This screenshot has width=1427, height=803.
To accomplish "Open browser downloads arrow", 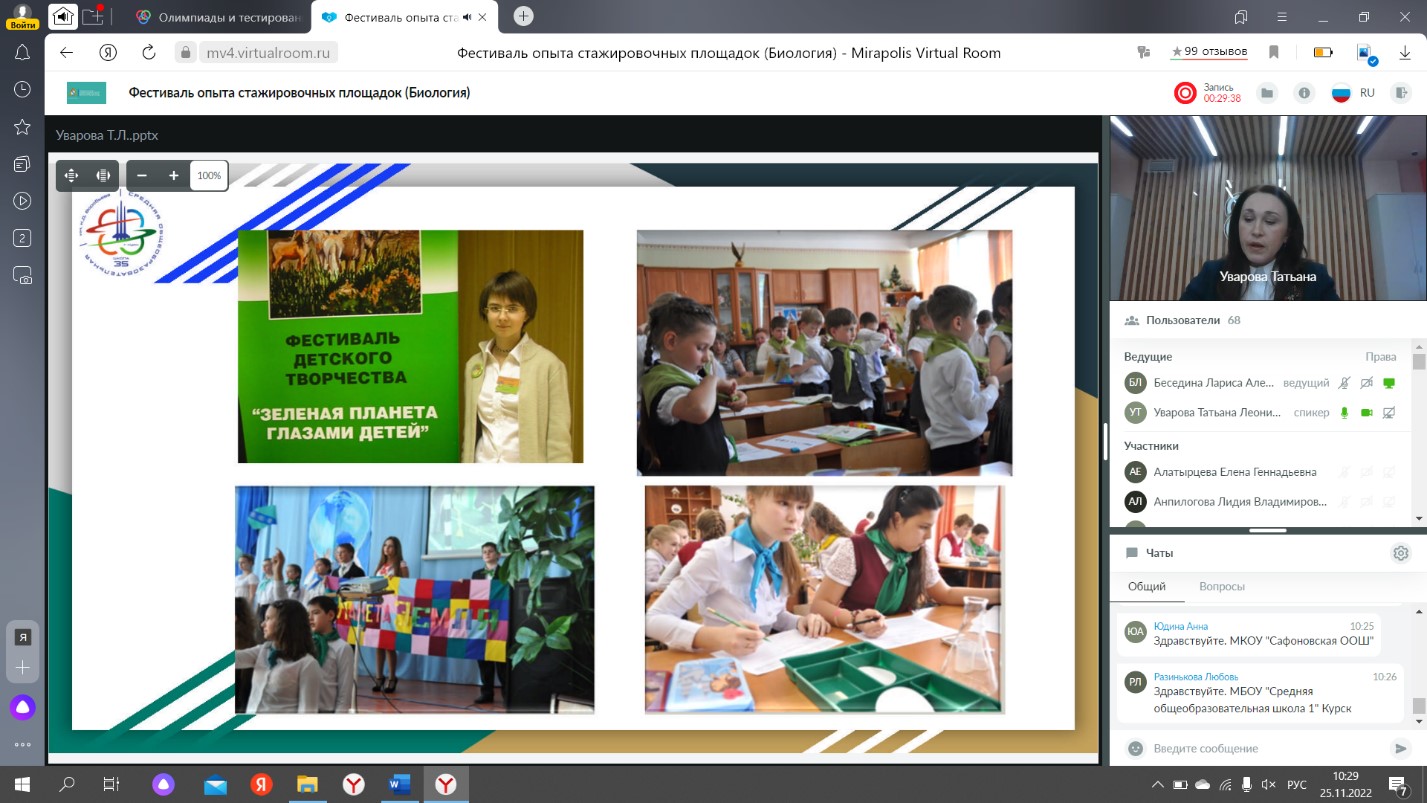I will pos(1405,53).
